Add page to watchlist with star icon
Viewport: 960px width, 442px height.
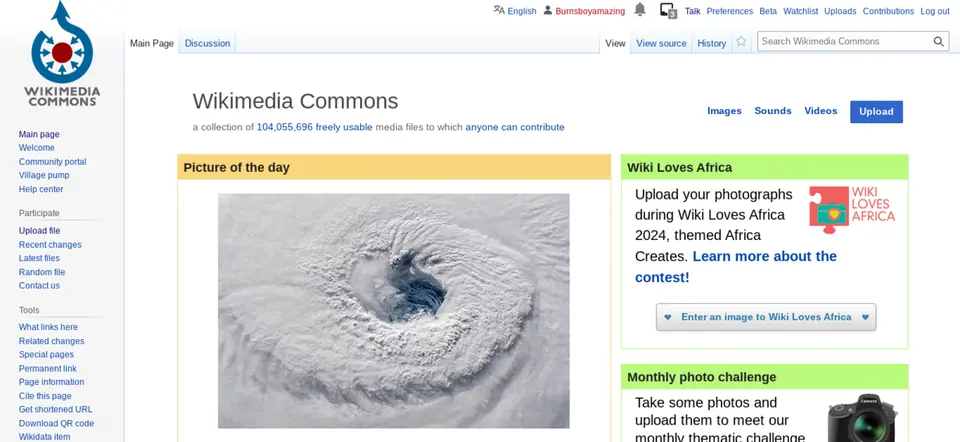pyautogui.click(x=741, y=42)
